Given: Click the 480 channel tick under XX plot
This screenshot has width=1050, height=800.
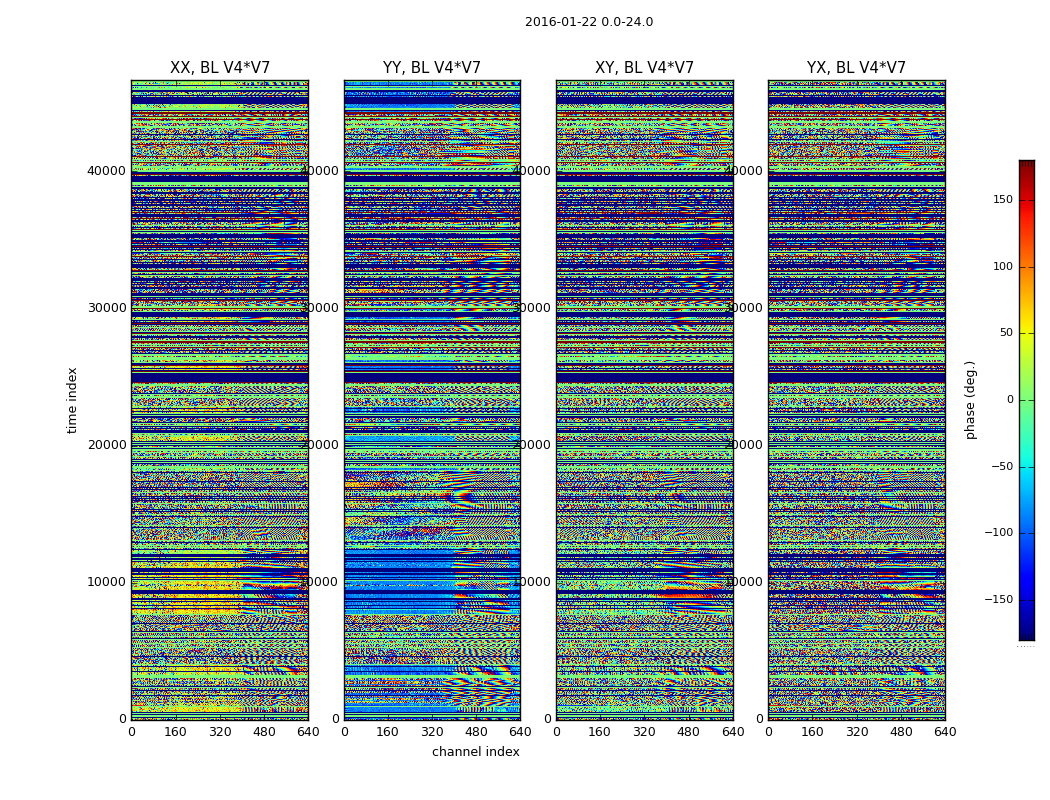Looking at the screenshot, I should tap(264, 732).
